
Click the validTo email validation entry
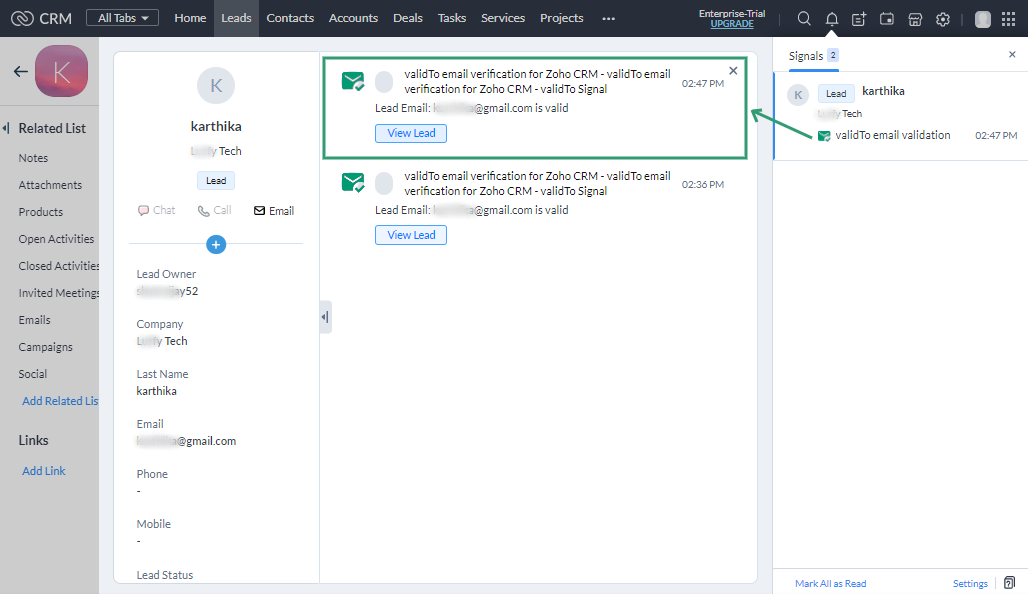pos(892,135)
